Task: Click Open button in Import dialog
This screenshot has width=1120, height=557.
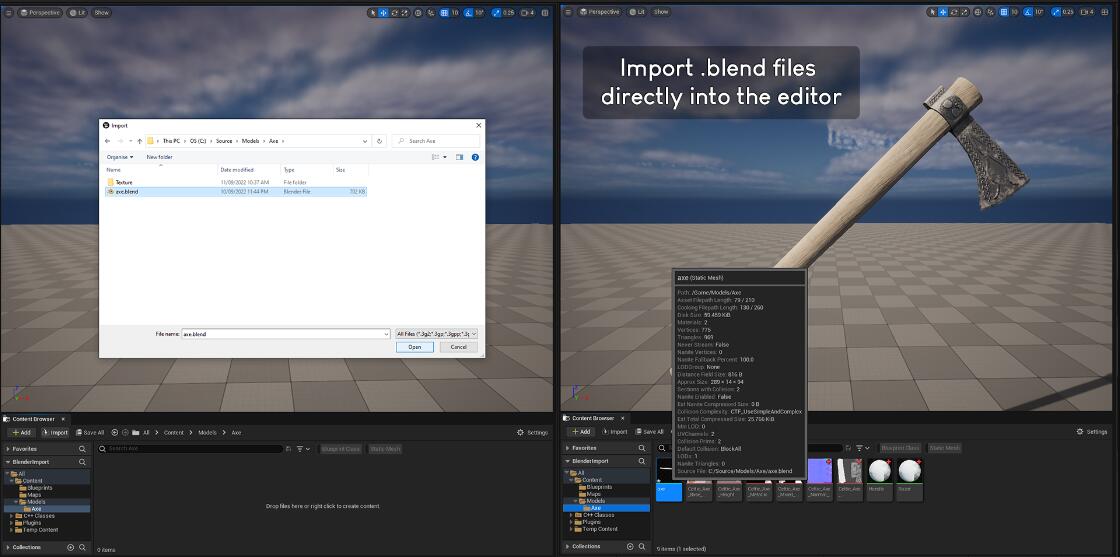Action: 415,347
